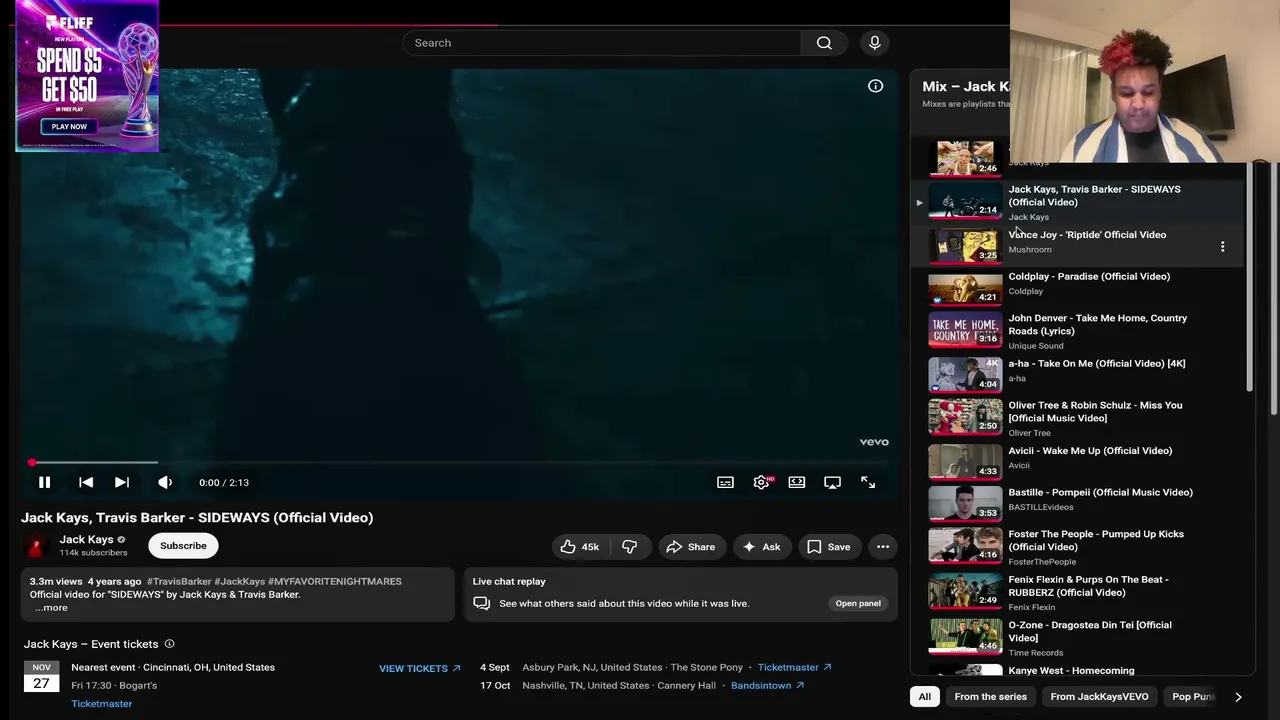Select 'Avicii - Wake Me Up' title
Image resolution: width=1280 pixels, height=720 pixels.
click(1090, 451)
